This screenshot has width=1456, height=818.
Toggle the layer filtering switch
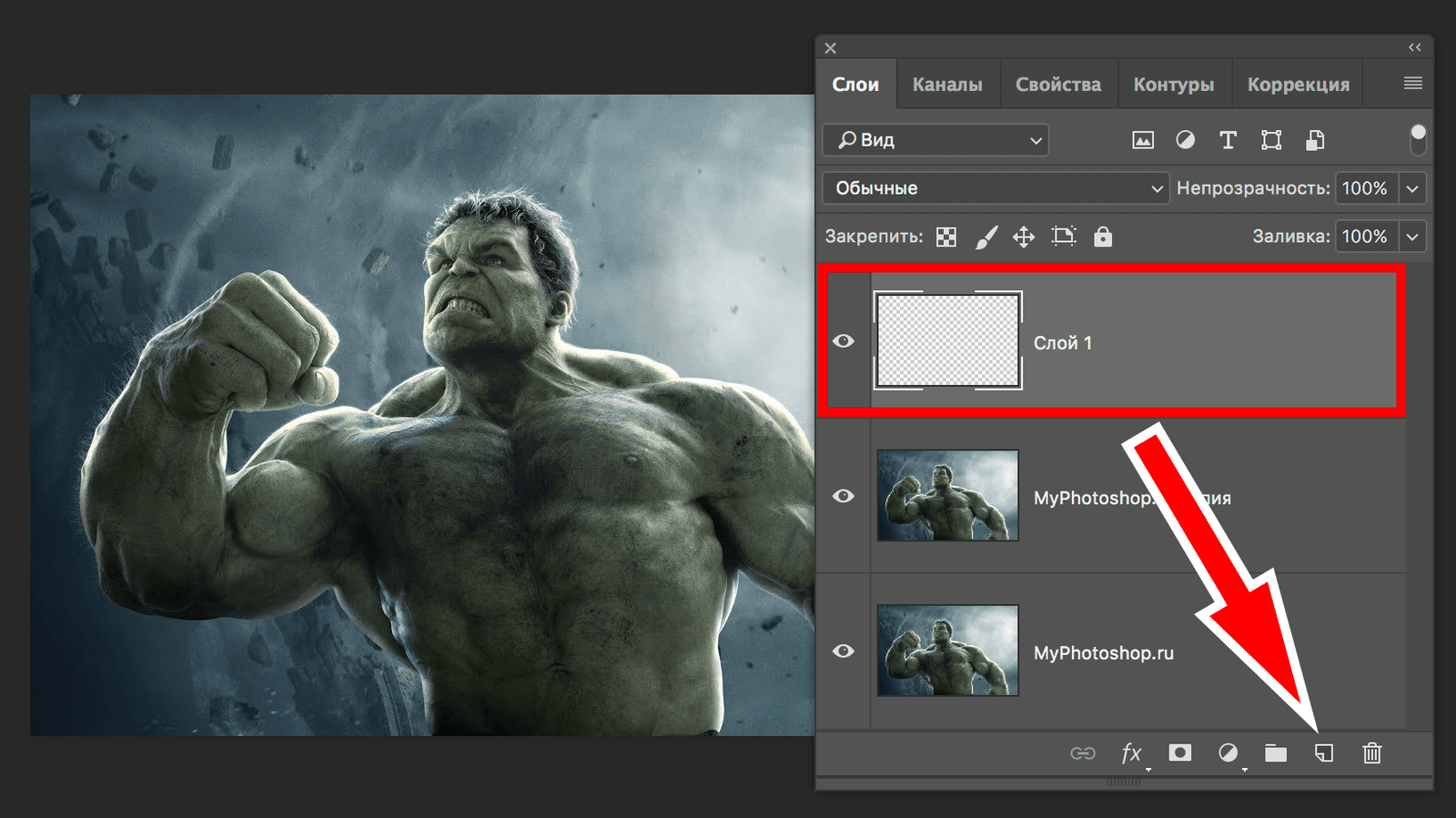click(1418, 139)
